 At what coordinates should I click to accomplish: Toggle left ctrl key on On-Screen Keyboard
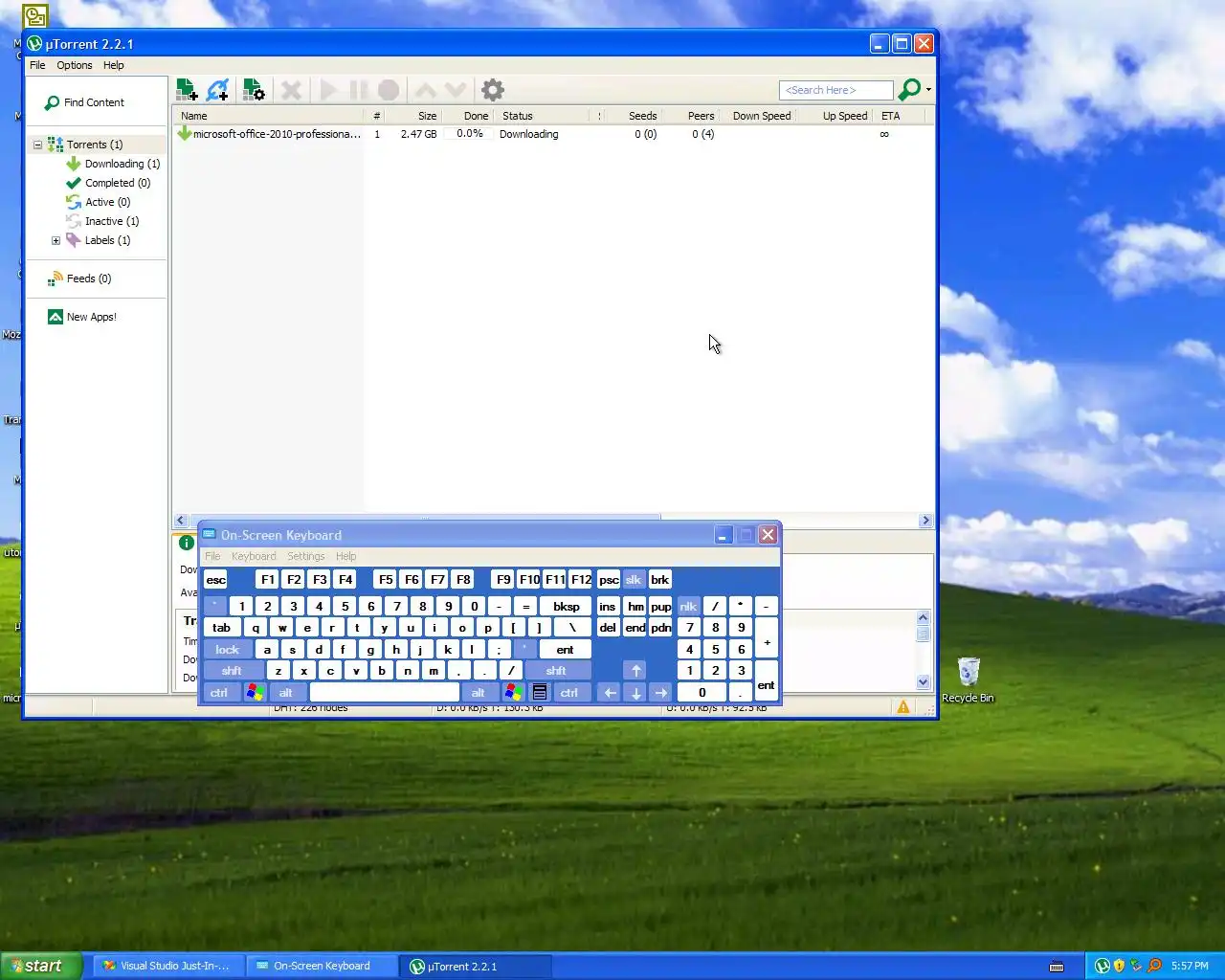pos(220,693)
